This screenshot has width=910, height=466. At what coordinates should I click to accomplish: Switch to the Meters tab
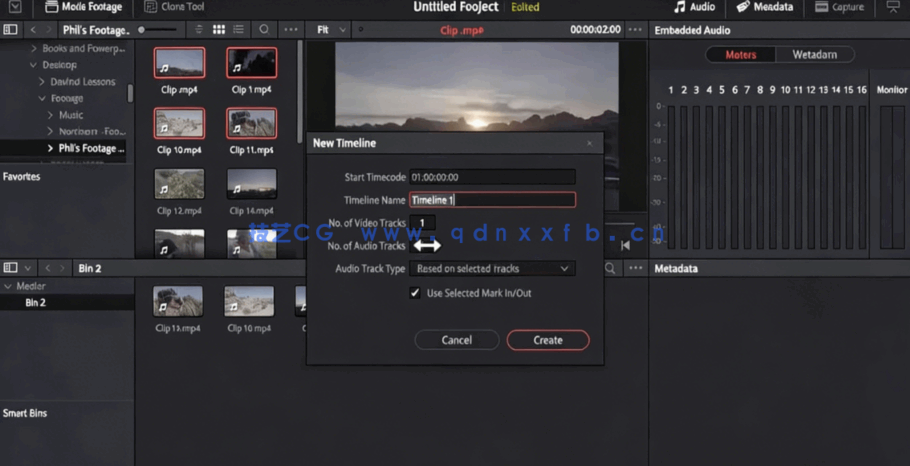click(741, 55)
